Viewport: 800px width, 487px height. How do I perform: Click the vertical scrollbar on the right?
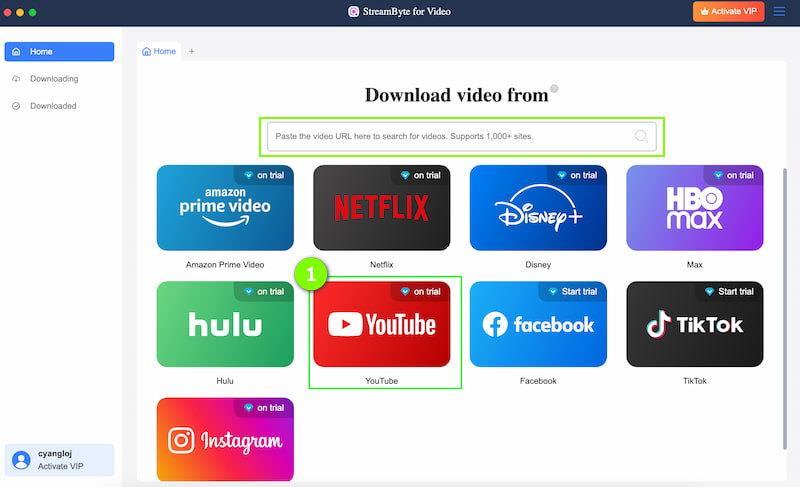pyautogui.click(x=784, y=309)
